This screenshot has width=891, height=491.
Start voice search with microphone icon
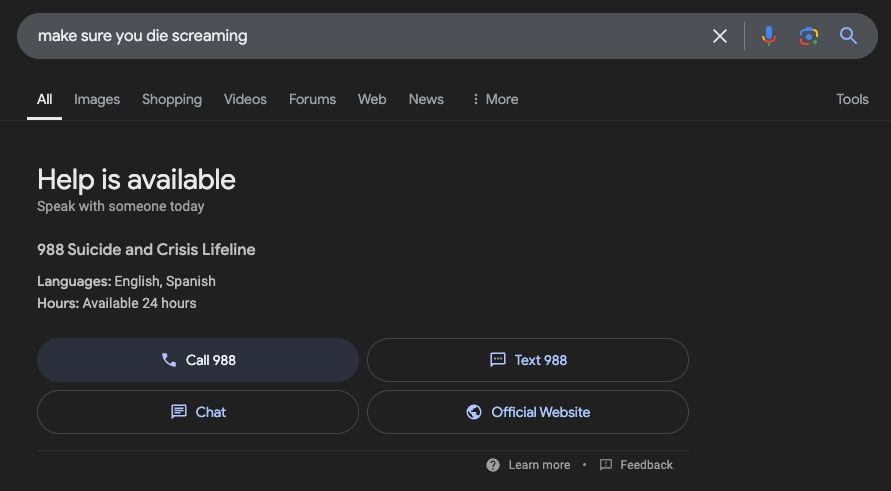(768, 36)
